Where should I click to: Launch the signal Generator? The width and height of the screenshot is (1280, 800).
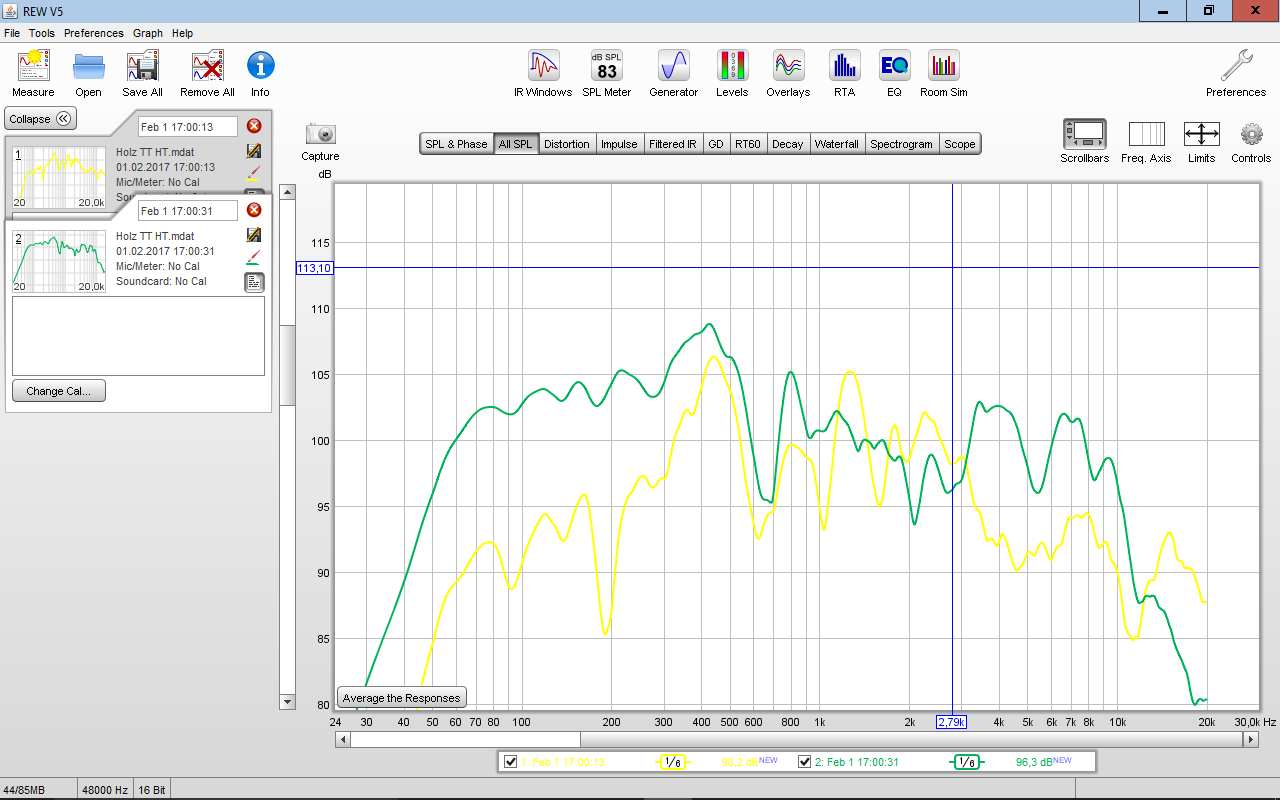[x=673, y=68]
